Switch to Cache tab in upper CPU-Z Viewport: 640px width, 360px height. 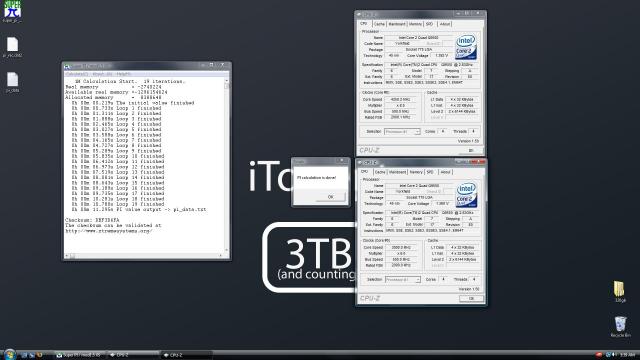(379, 24)
